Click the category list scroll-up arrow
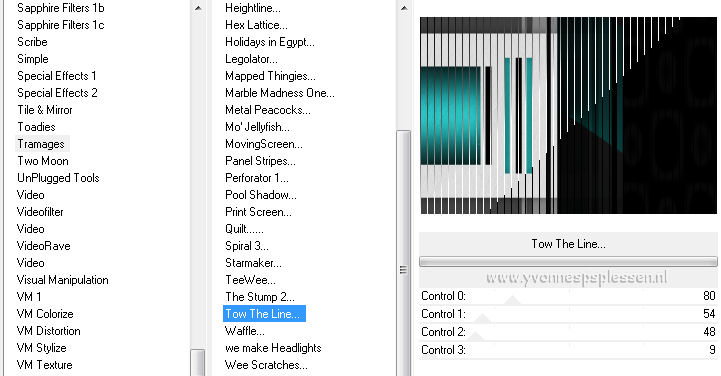This screenshot has width=721, height=376. (x=198, y=8)
